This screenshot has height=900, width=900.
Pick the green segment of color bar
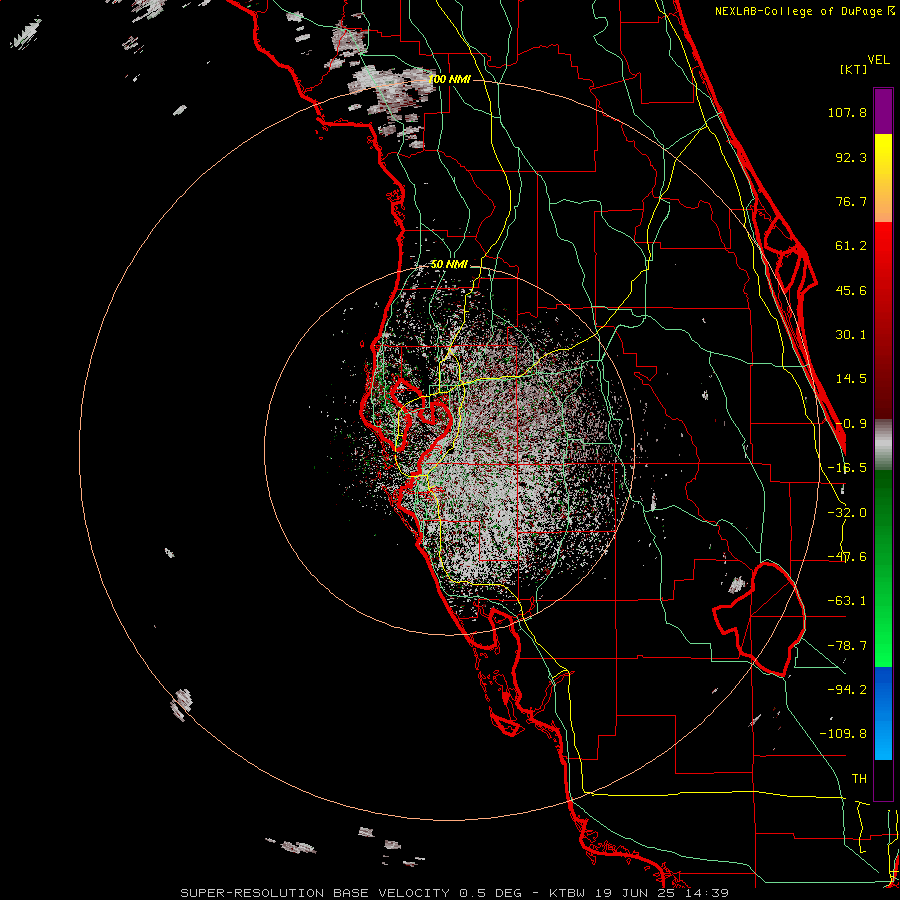pyautogui.click(x=883, y=568)
